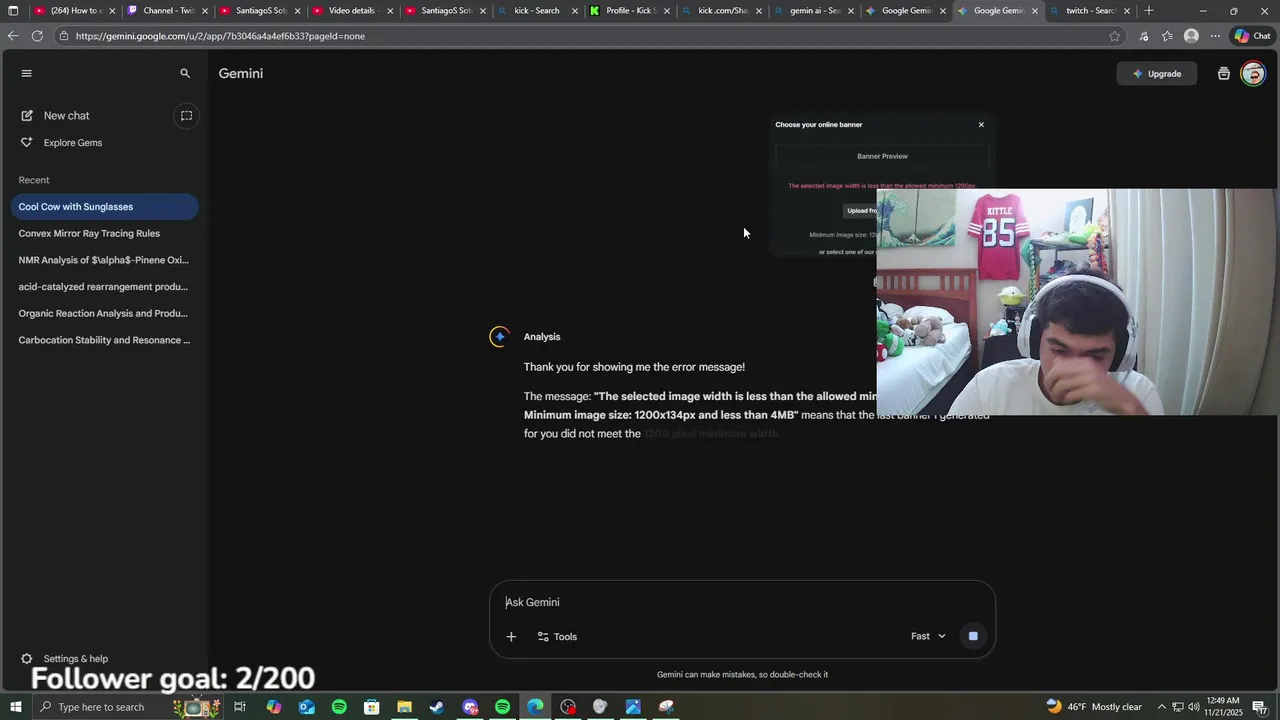This screenshot has width=1280, height=720.
Task: Open the taskbar clock 12:49 AM
Action: 1223,707
